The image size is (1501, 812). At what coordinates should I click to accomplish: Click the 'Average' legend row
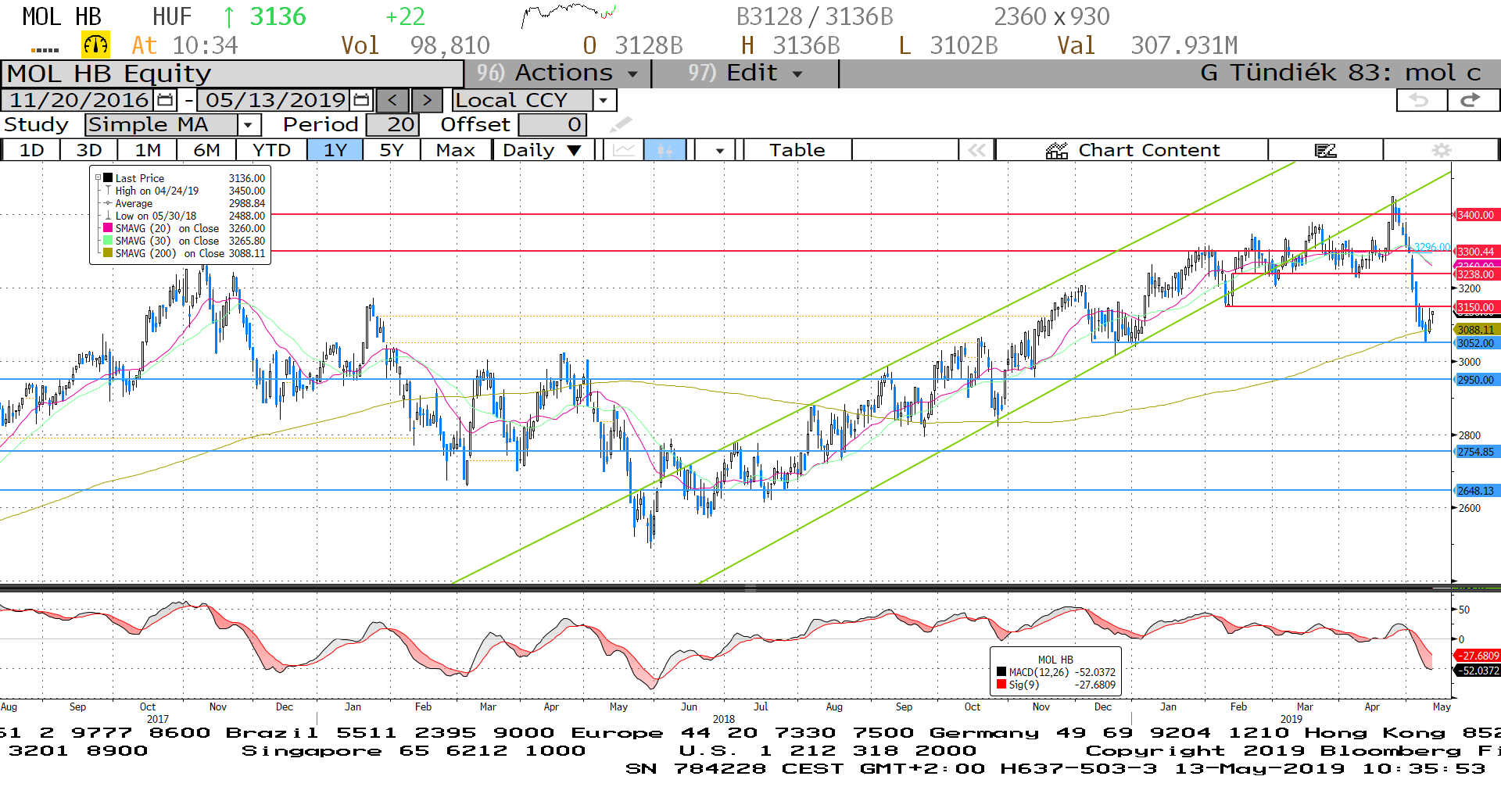pyautogui.click(x=184, y=203)
